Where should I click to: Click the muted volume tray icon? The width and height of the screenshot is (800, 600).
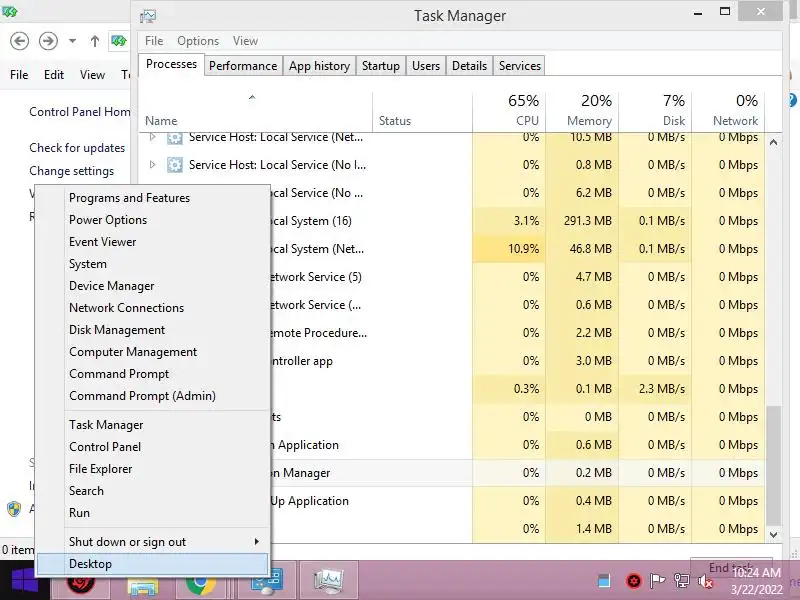706,581
